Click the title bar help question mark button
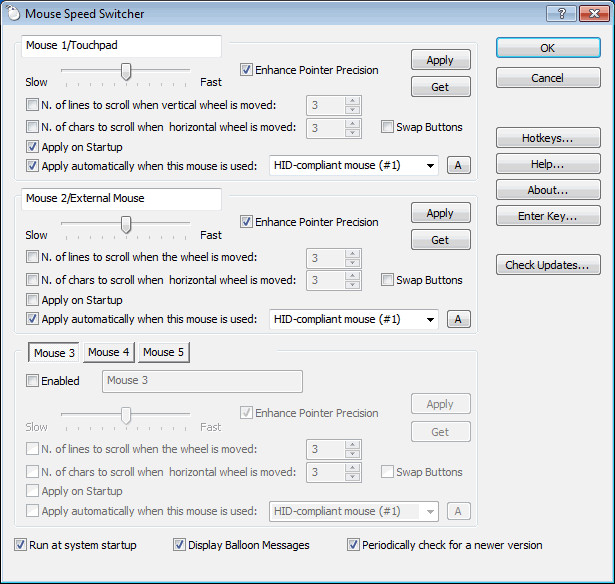 coord(561,14)
